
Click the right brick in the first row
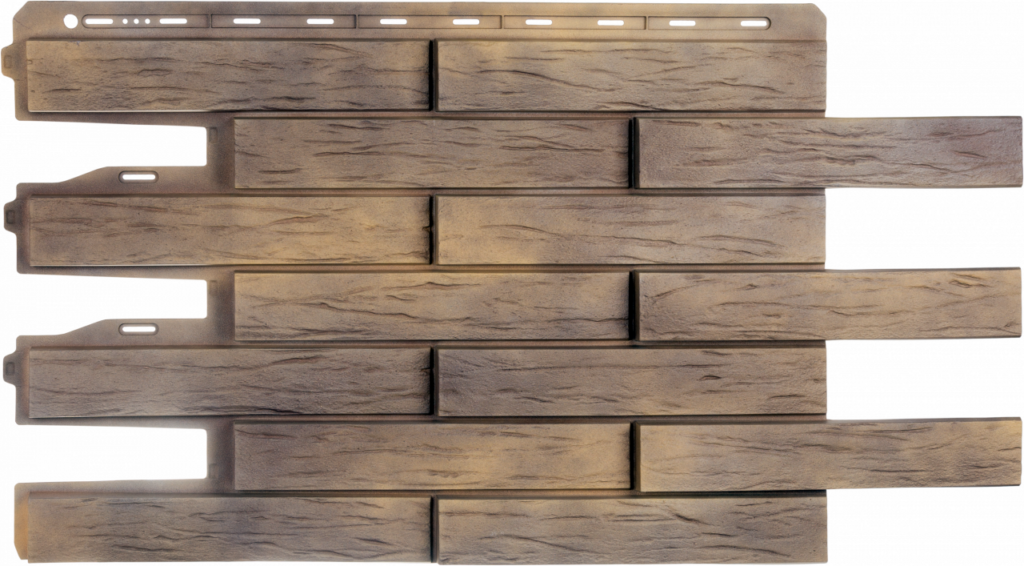tap(632, 75)
